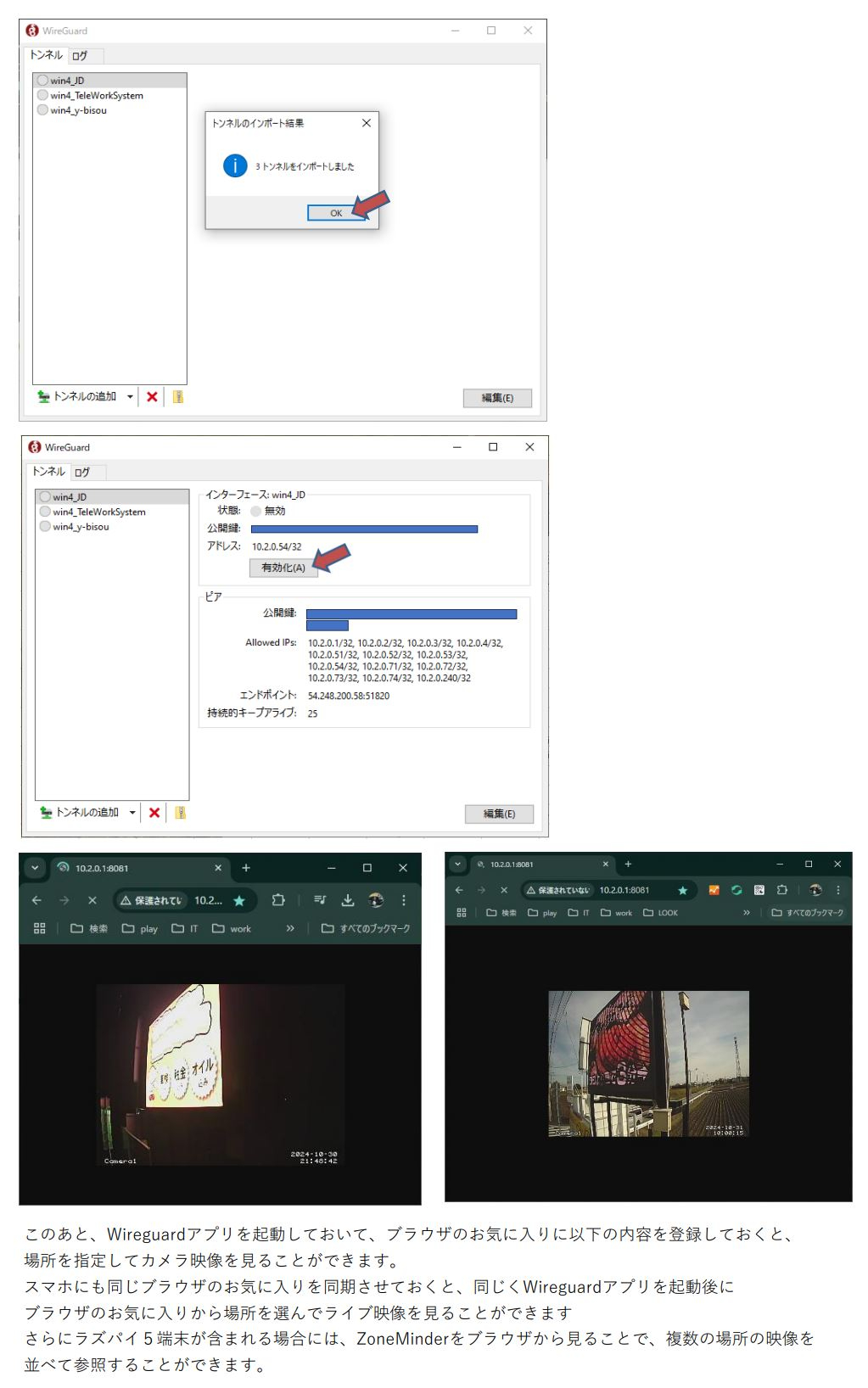Open new tab in left browser
Image resolution: width=868 pixels, height=1388 pixels.
click(246, 868)
